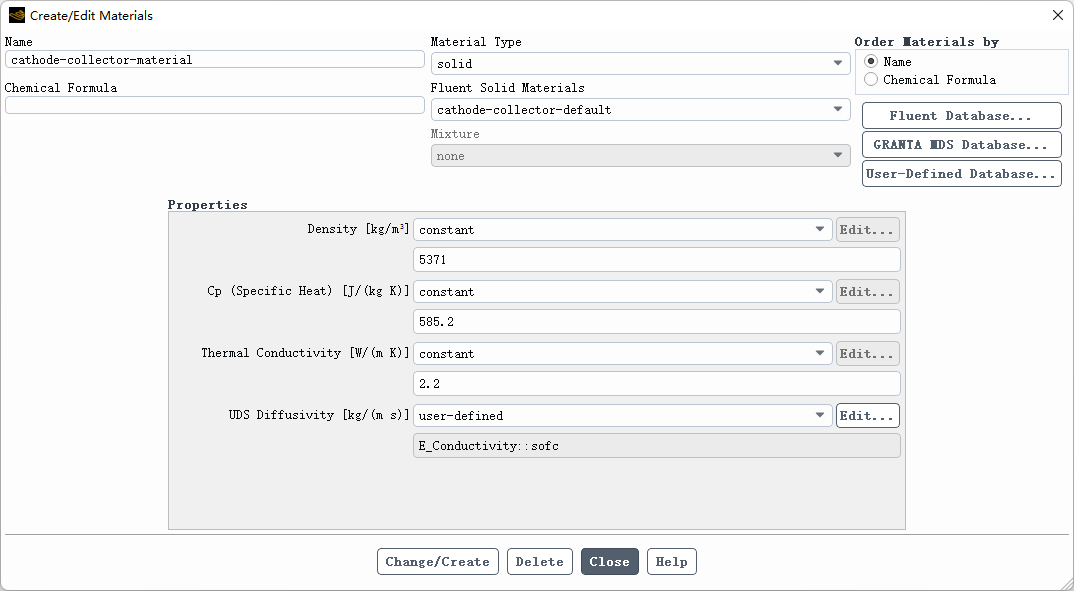
Task: Open the GRANTA MDS Database
Action: point(961,145)
